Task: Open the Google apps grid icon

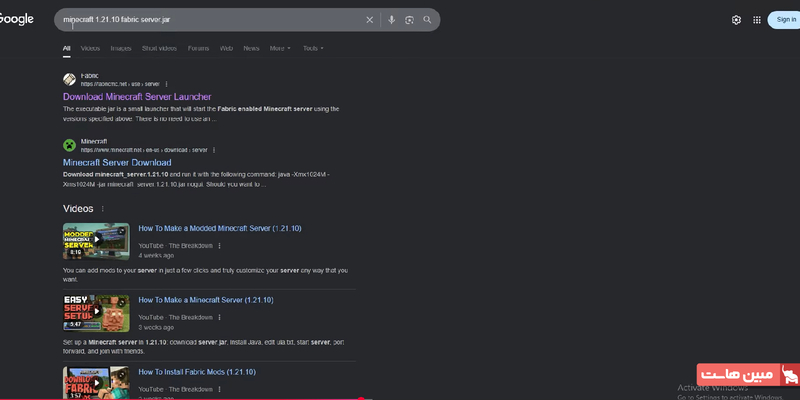Action: [757, 20]
